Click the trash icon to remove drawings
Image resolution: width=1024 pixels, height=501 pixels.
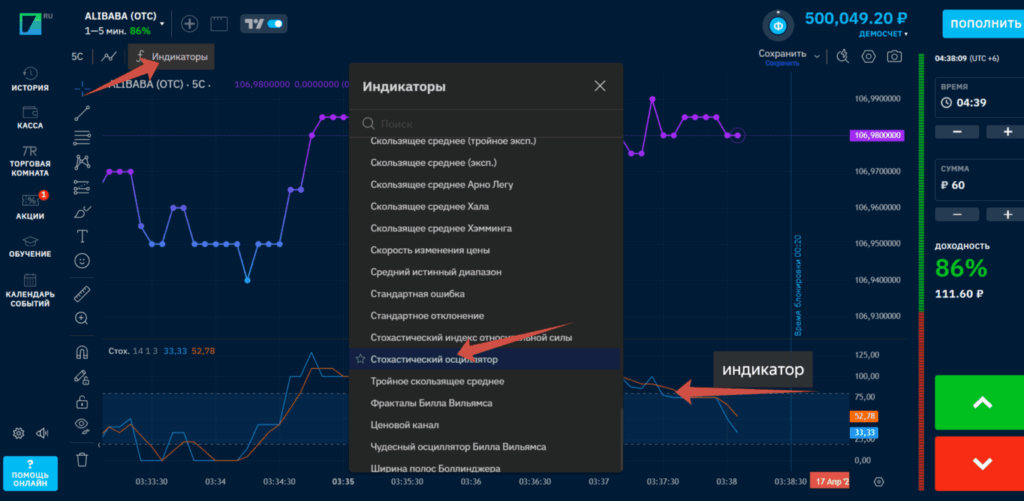coord(82,459)
